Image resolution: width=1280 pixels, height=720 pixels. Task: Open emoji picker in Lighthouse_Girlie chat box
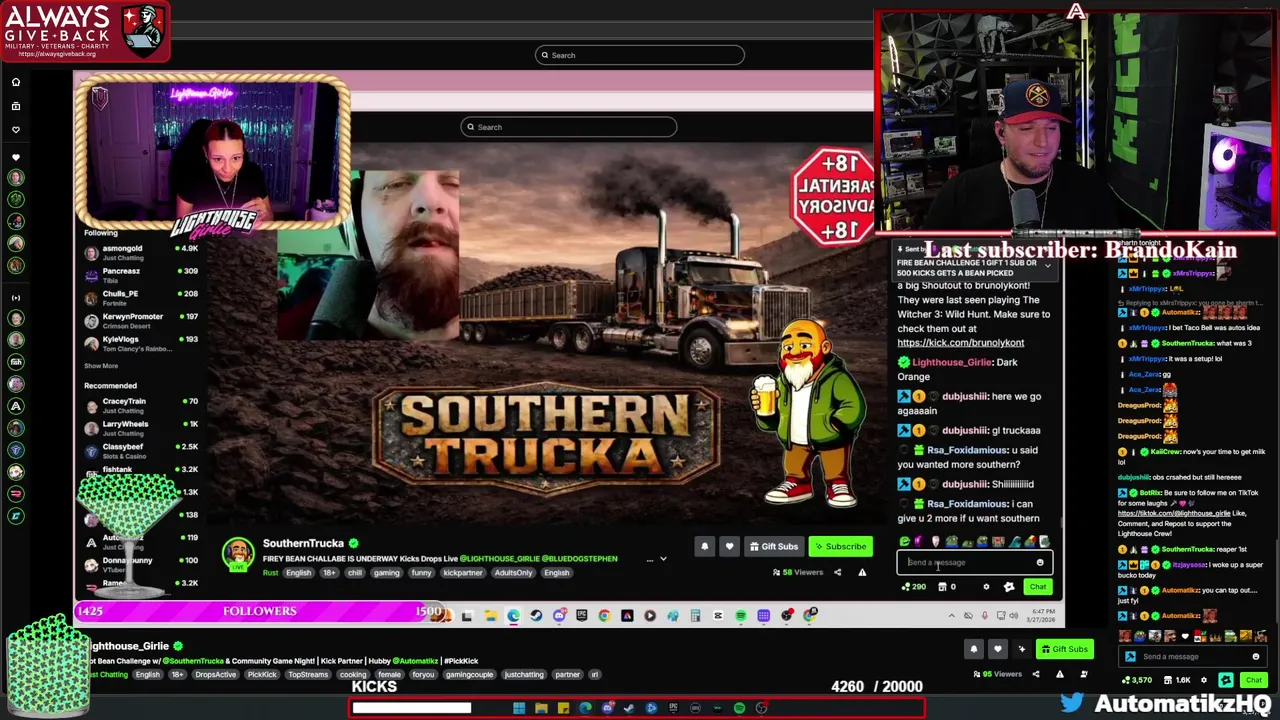[1256, 656]
